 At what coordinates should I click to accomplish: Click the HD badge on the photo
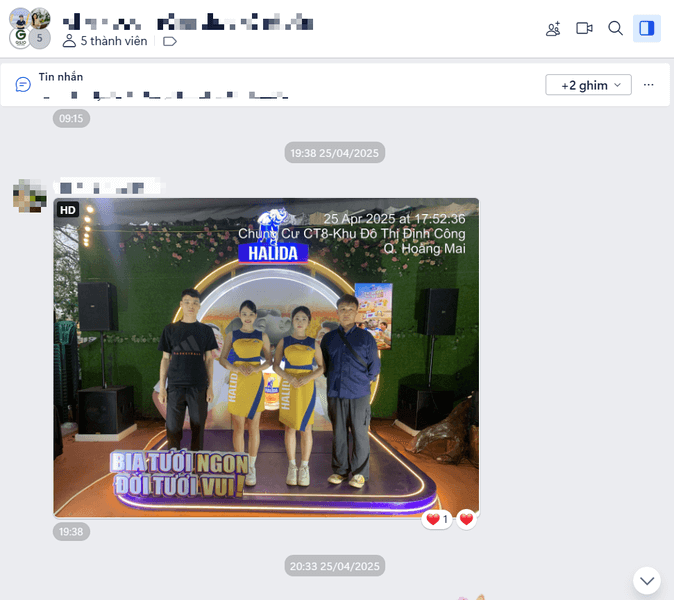tap(67, 210)
